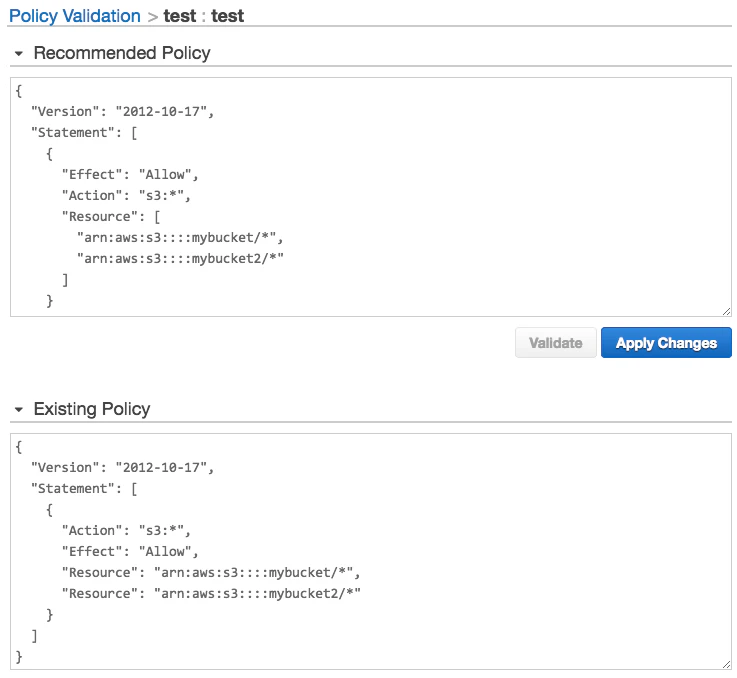Click the Existing Policy heading text
The width and height of the screenshot is (737, 678).
tap(92, 409)
